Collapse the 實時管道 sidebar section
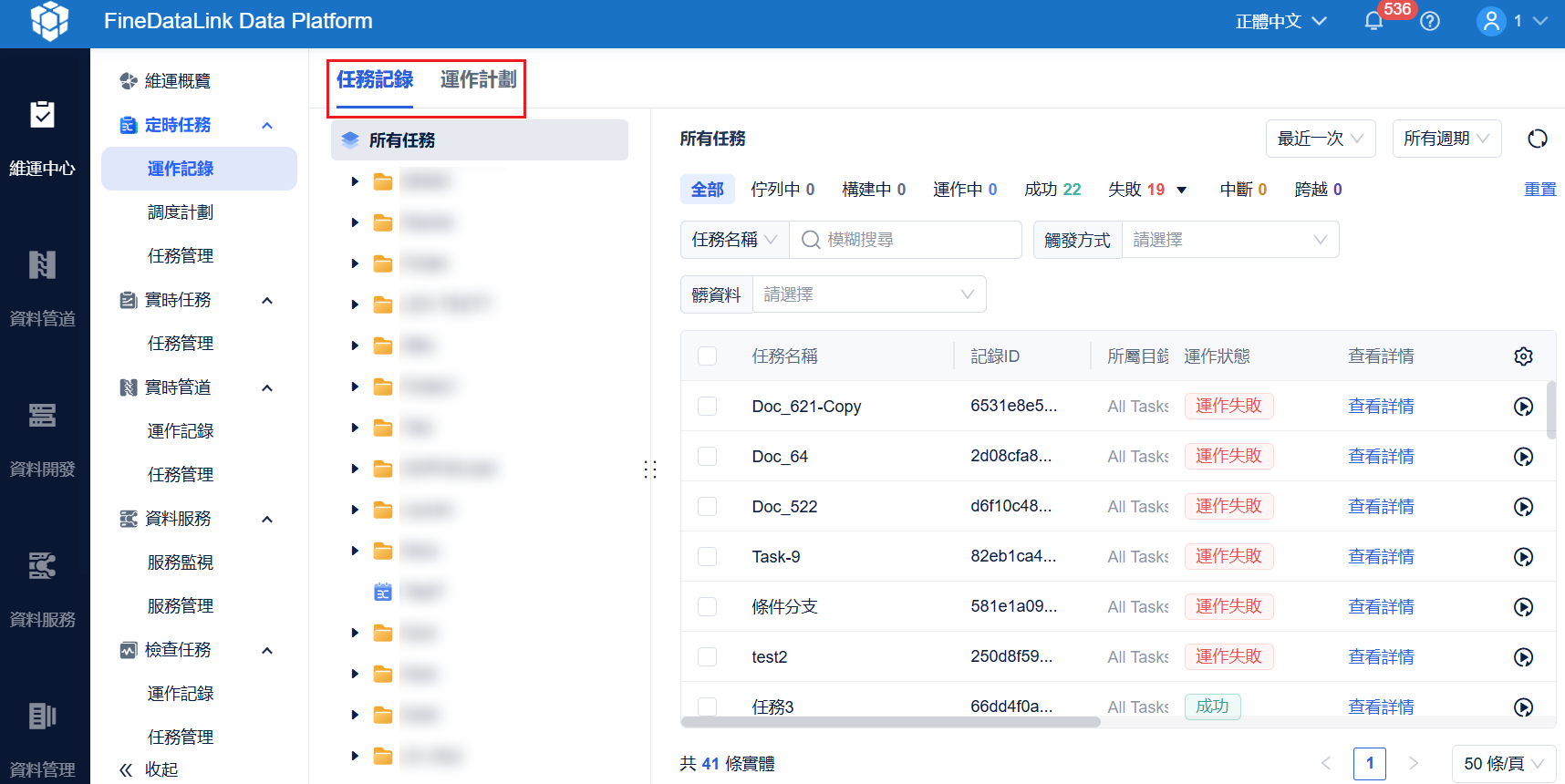Screen dimensions: 1565x784 tap(267, 388)
